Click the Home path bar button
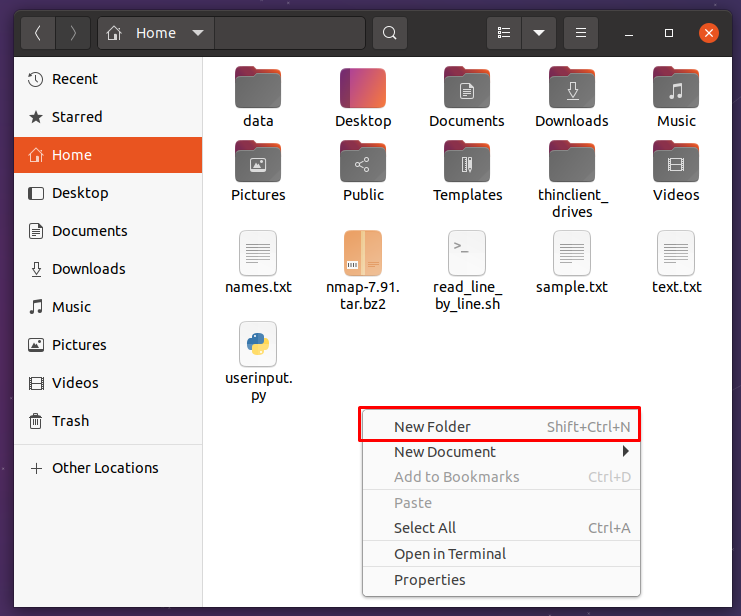This screenshot has height=616, width=741. click(x=155, y=33)
